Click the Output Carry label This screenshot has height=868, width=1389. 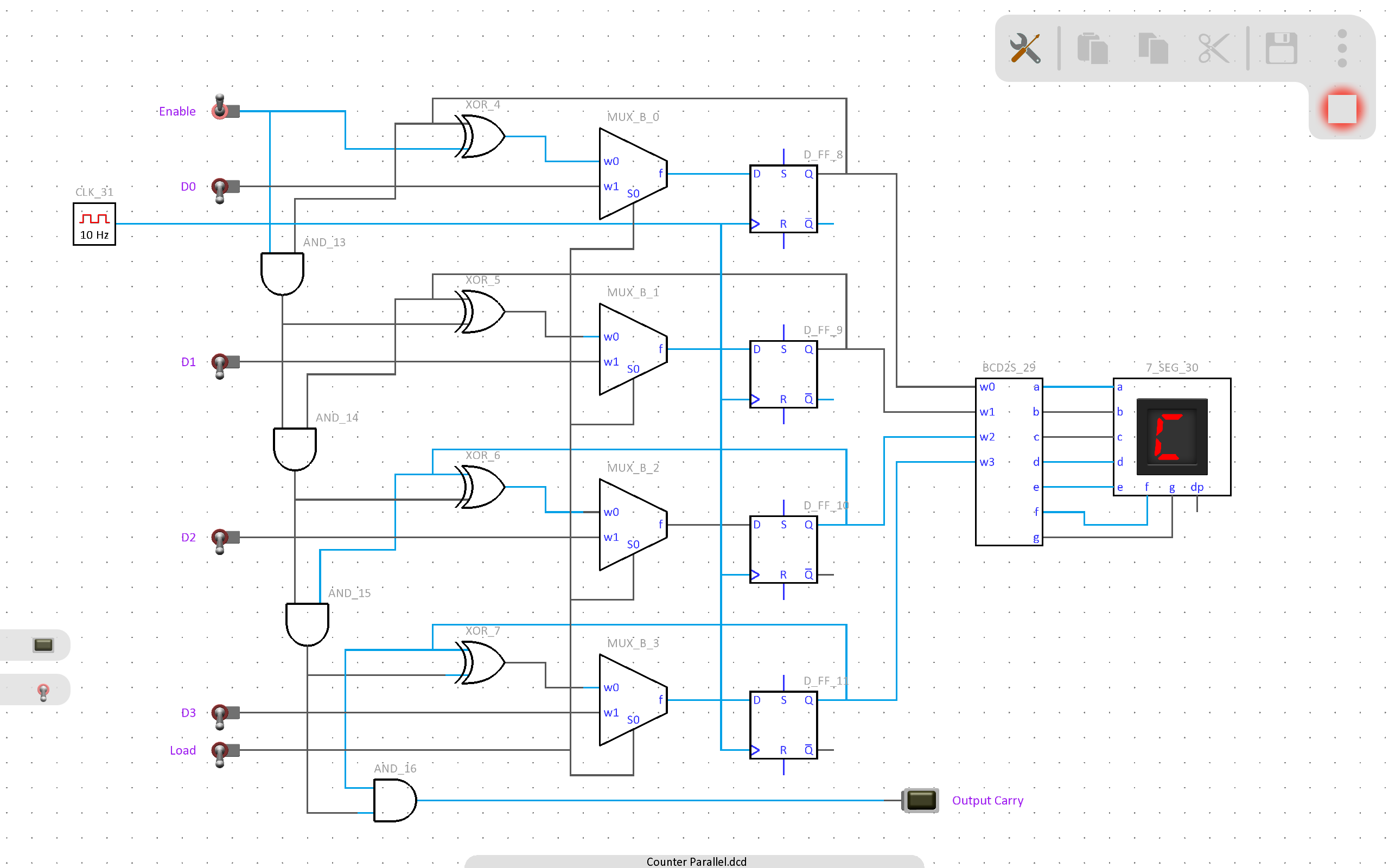(987, 800)
